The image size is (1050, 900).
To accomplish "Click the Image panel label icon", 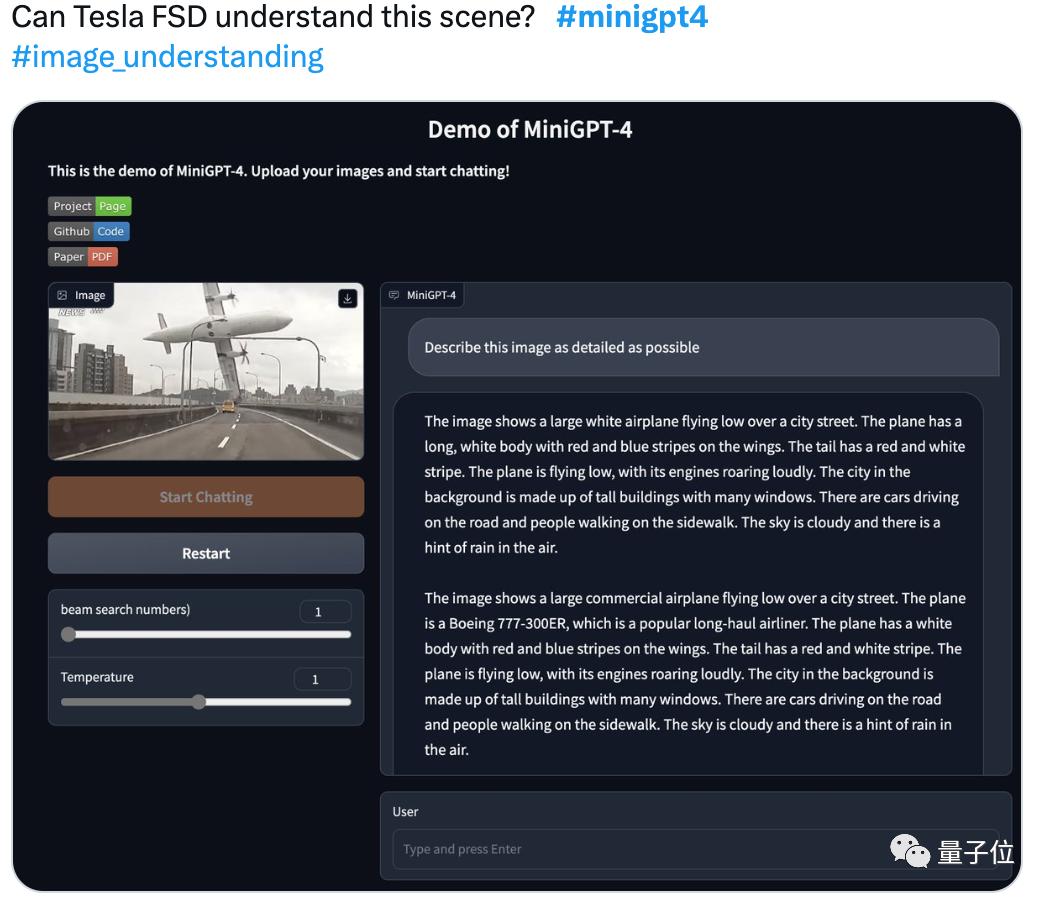I will pos(62,295).
